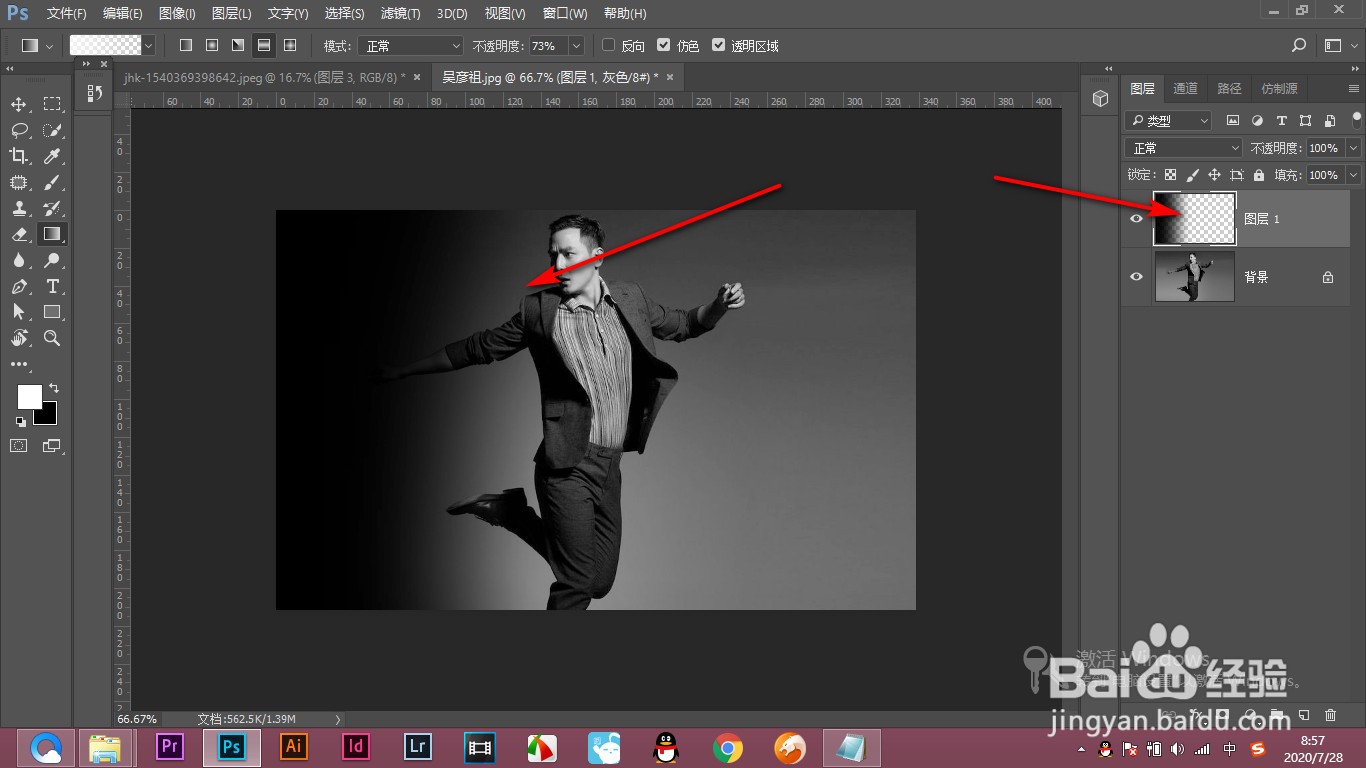Open Google Chrome from the taskbar
The image size is (1366, 768).
tap(727, 747)
